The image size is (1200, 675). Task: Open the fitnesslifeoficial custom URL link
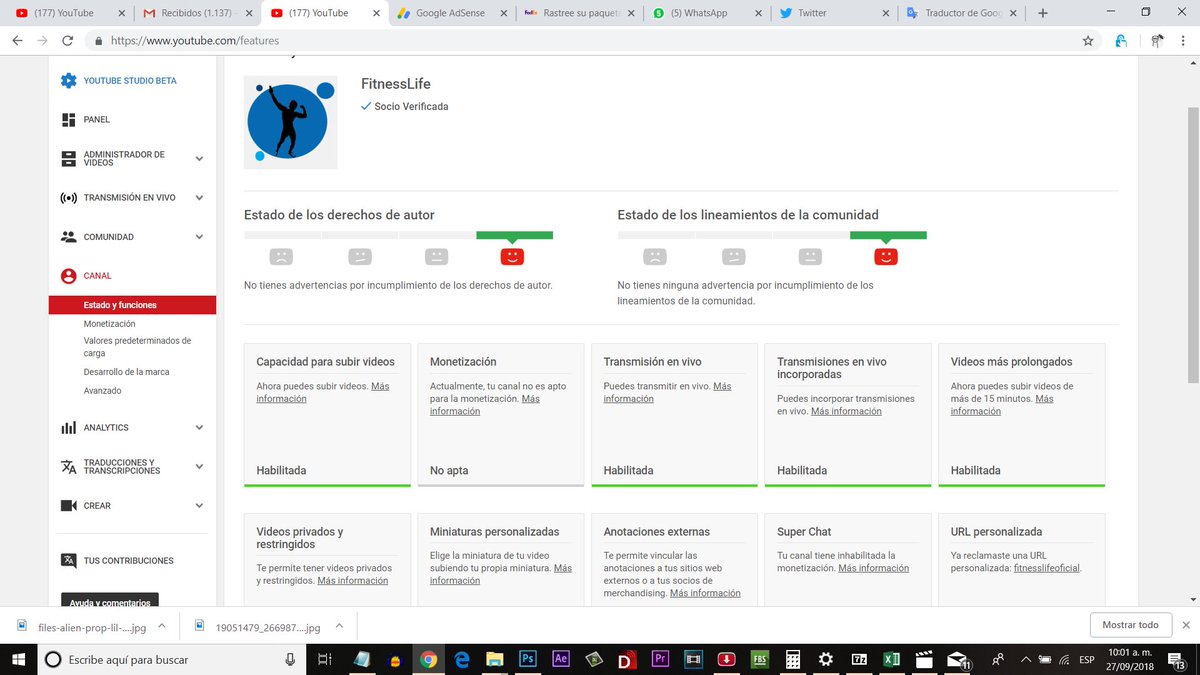[1046, 568]
